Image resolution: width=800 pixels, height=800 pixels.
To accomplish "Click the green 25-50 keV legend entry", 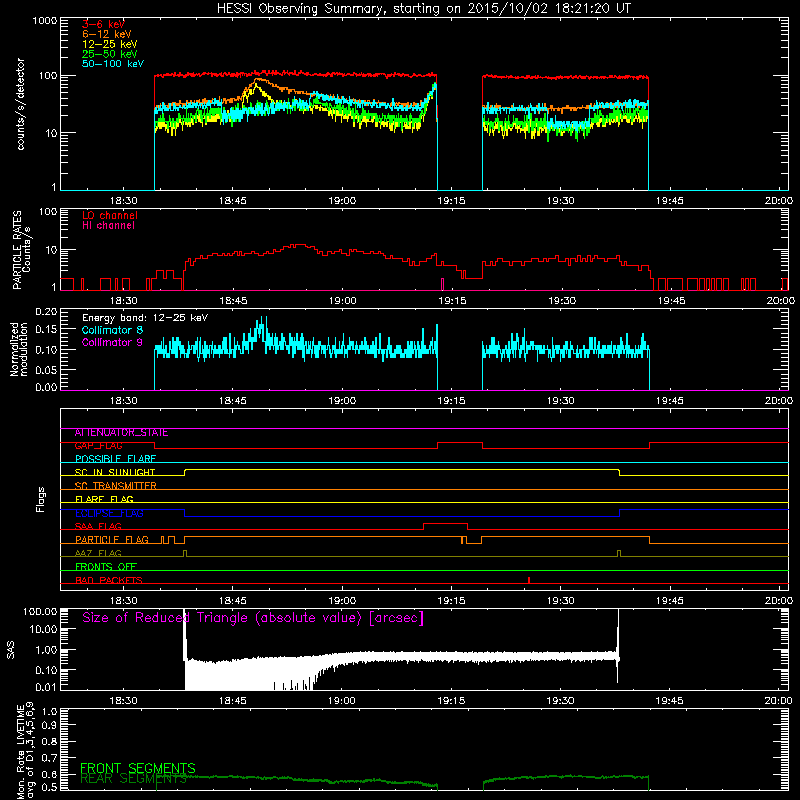I will pyautogui.click(x=110, y=54).
